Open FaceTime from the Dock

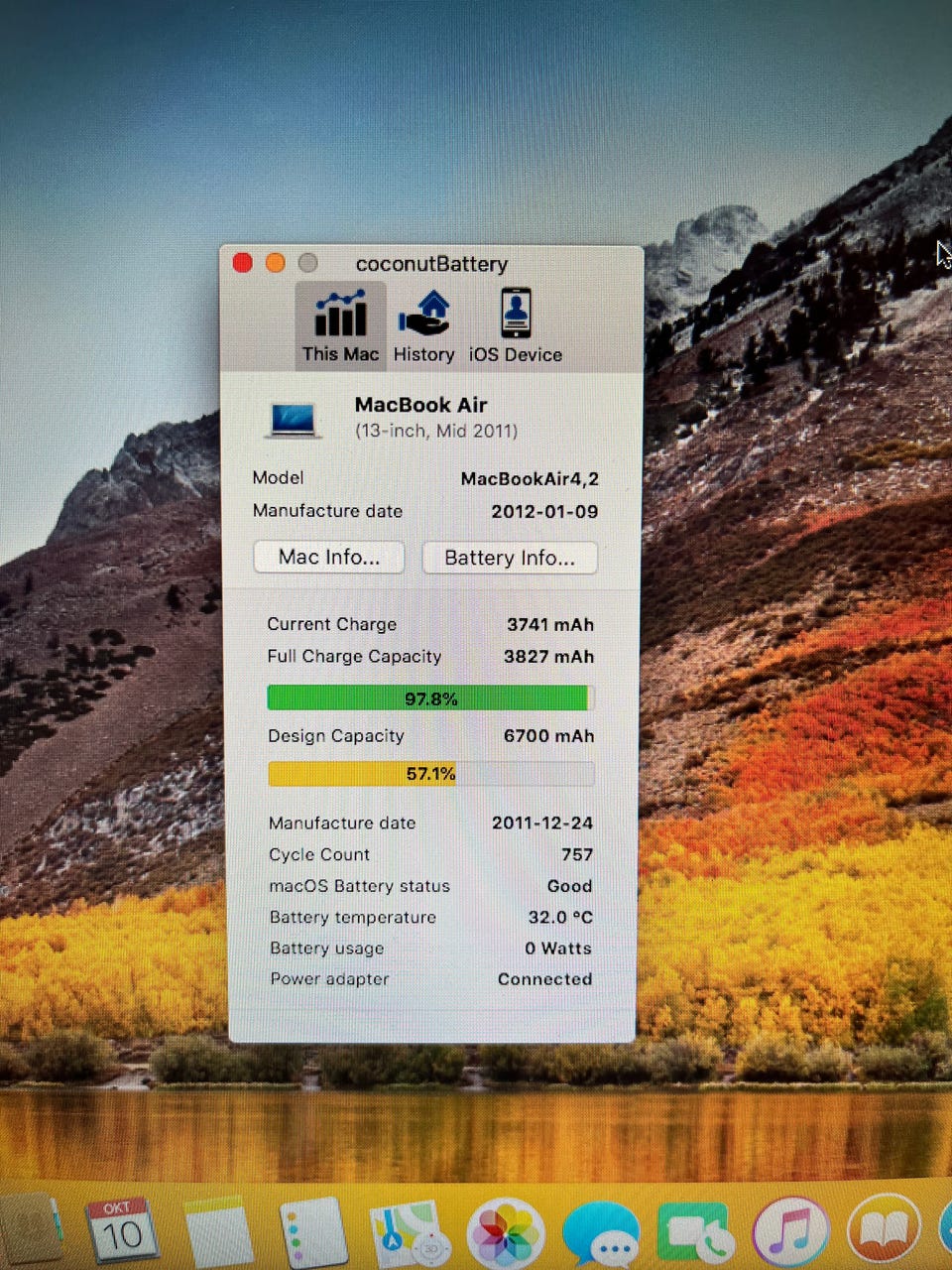click(697, 1233)
